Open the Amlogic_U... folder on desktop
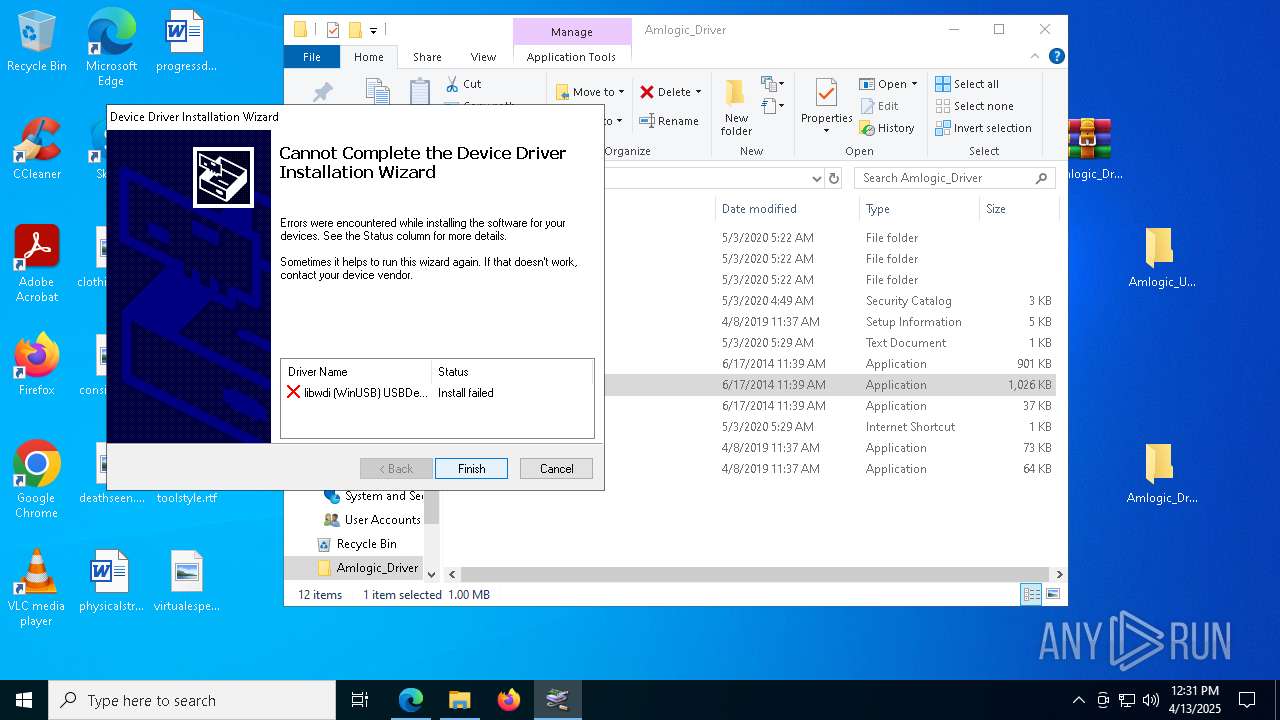The height and width of the screenshot is (720, 1280). tap(1161, 258)
